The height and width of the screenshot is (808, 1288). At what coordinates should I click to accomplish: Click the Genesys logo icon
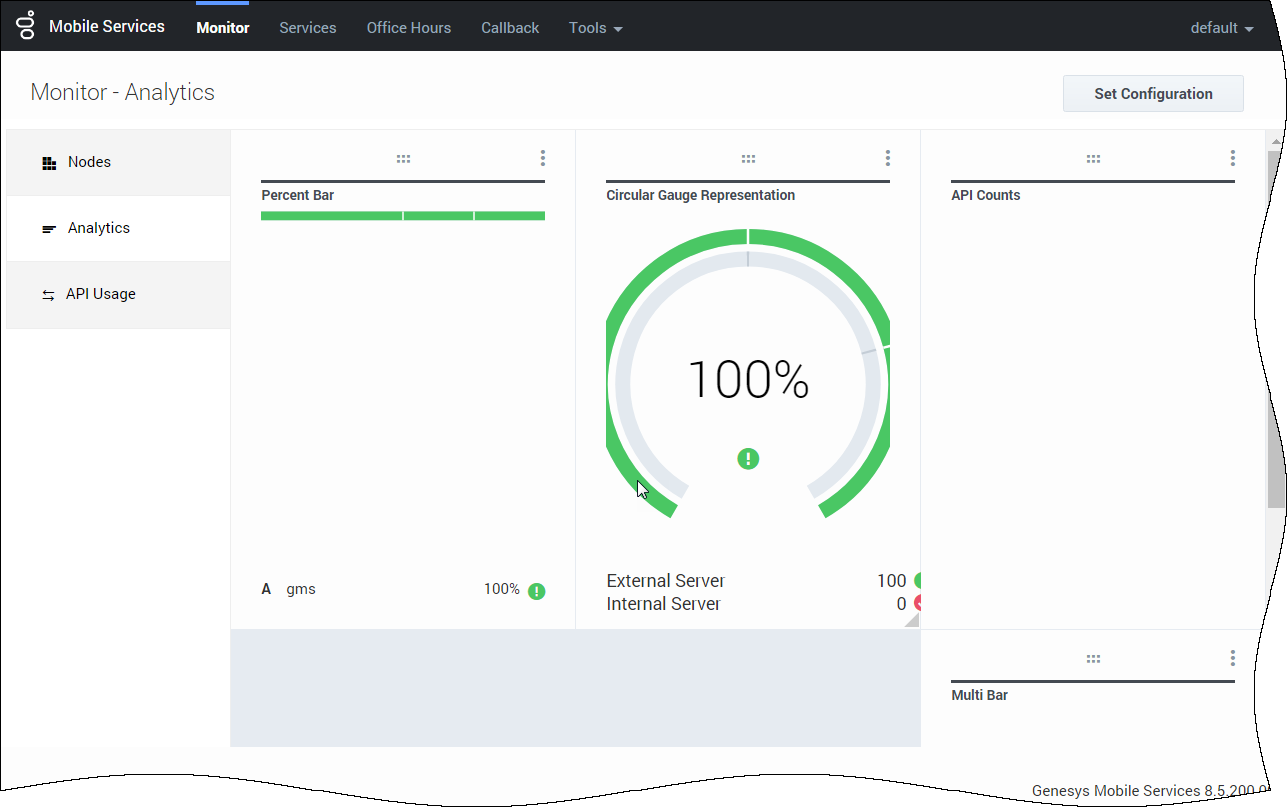26,26
